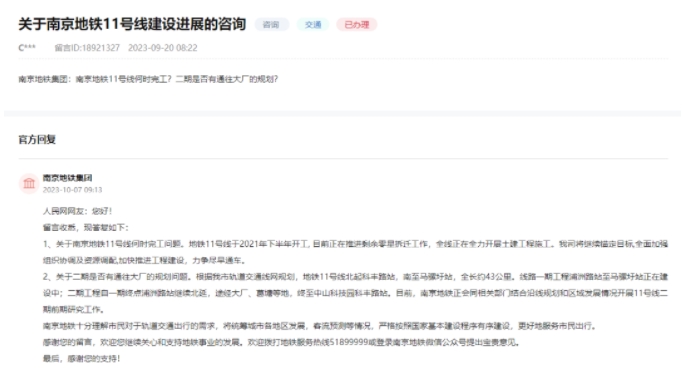This screenshot has width=694, height=384.
Task: Click the 南京地铁集团 institution avatar icon
Action: tap(29, 183)
